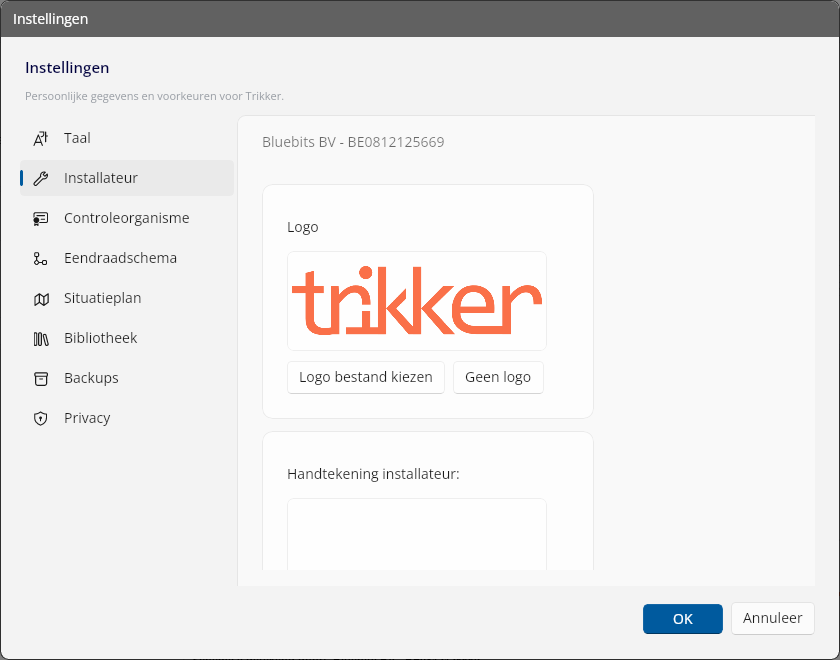840x660 pixels.
Task: Click the Handtekening installateur label
Action: (373, 474)
